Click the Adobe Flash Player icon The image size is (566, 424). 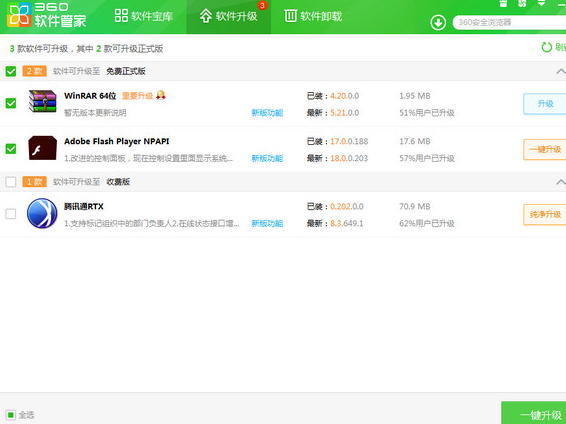pos(43,148)
